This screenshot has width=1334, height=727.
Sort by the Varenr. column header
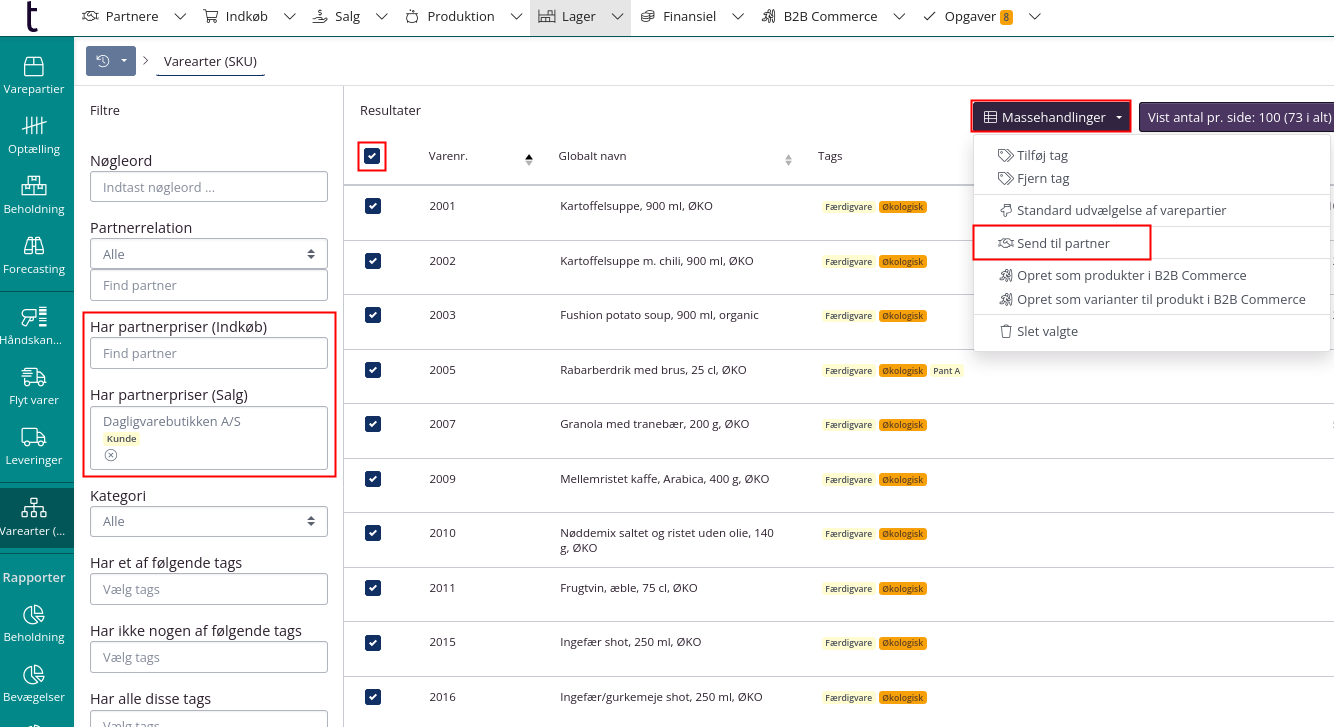449,157
